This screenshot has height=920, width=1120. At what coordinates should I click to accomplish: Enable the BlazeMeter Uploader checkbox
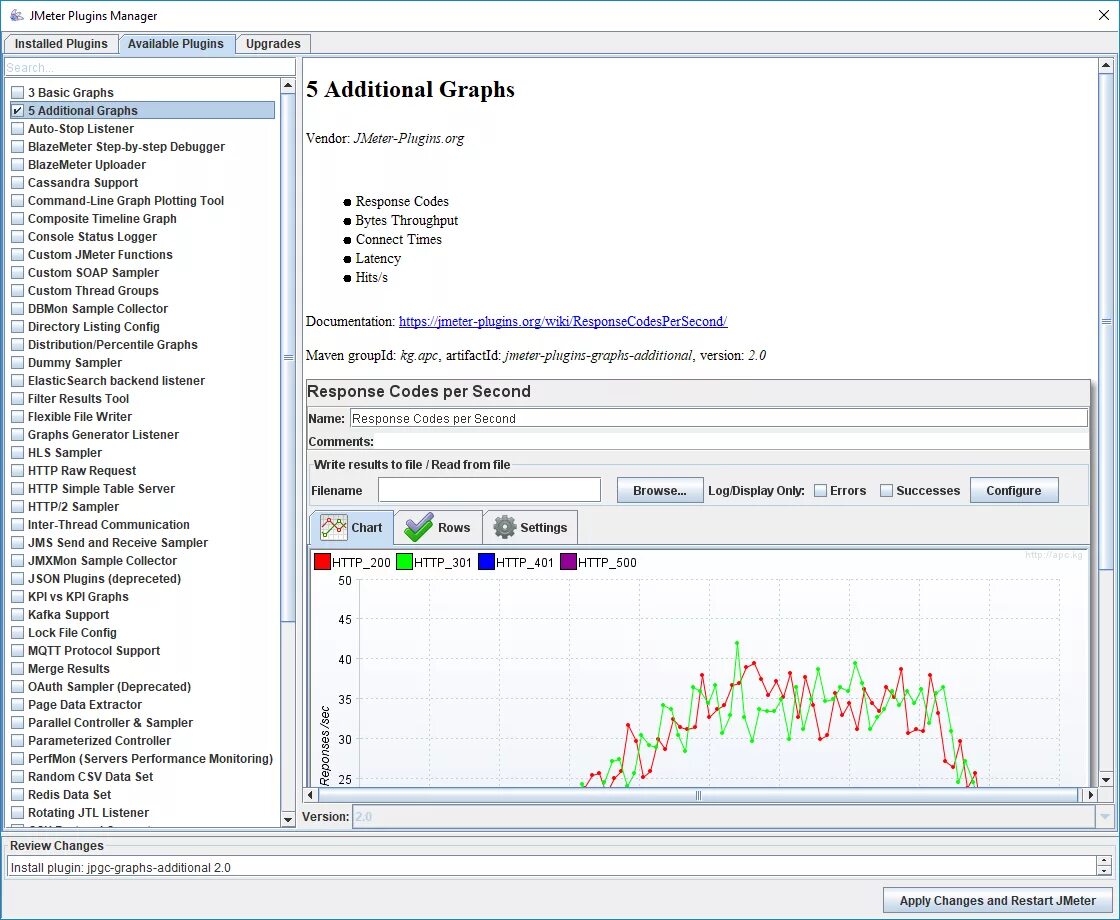(18, 164)
